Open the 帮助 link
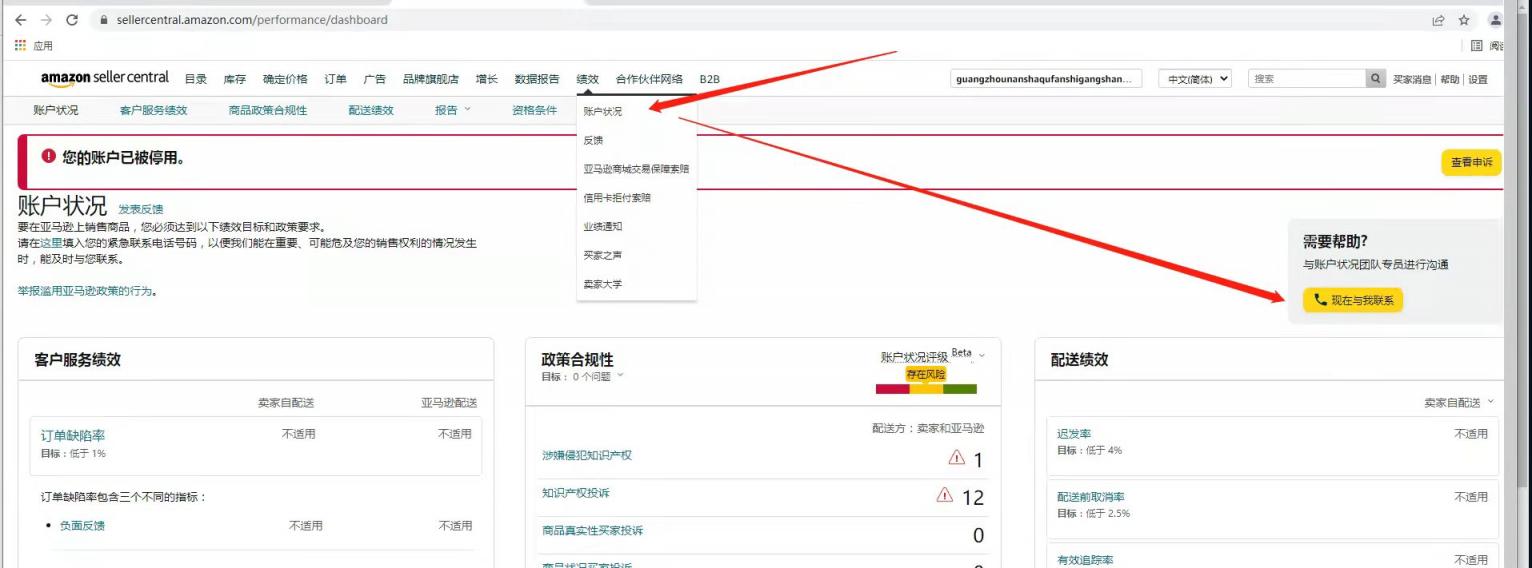1532x568 pixels. click(1450, 79)
